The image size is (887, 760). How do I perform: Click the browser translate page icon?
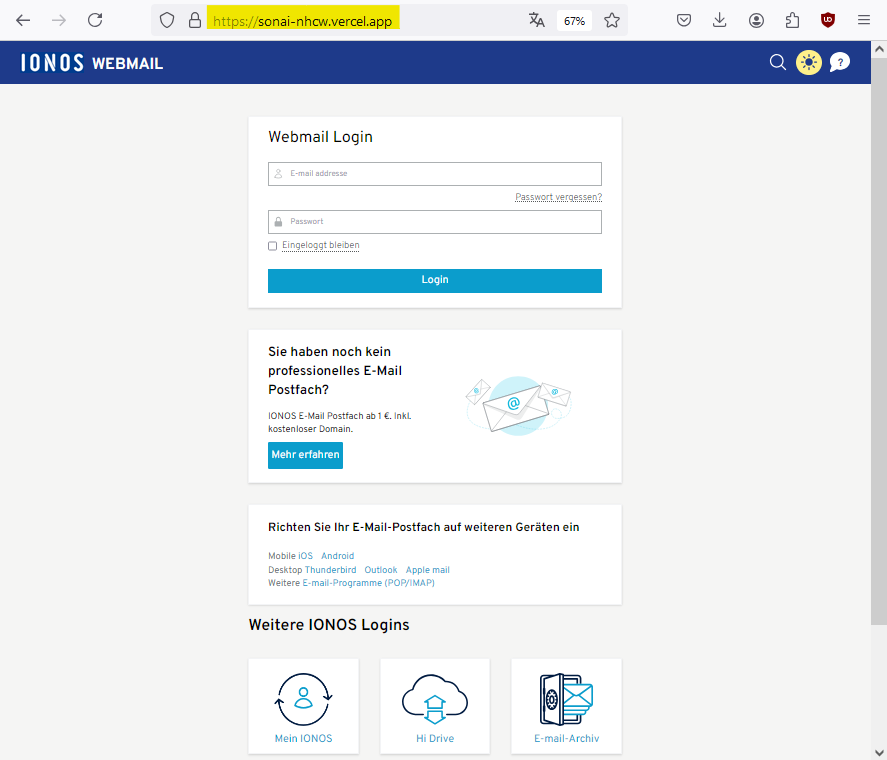(x=537, y=20)
